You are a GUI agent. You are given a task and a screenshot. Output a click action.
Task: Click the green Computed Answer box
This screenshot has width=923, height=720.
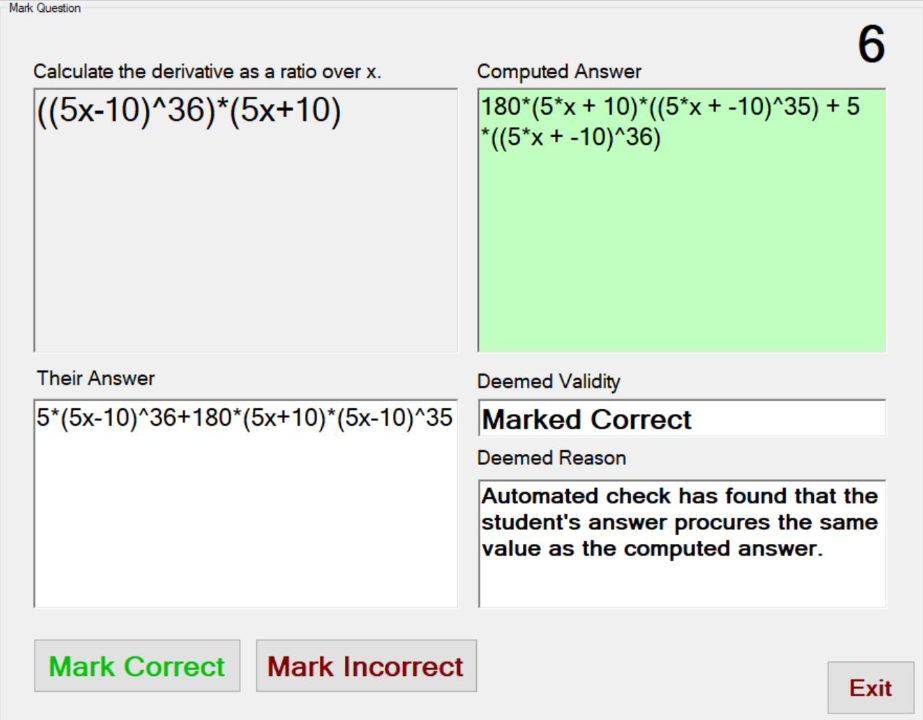tap(682, 220)
